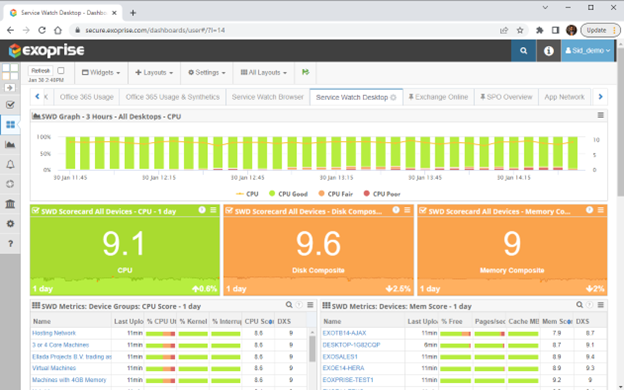
Task: Switch to App Network tab
Action: 564,97
